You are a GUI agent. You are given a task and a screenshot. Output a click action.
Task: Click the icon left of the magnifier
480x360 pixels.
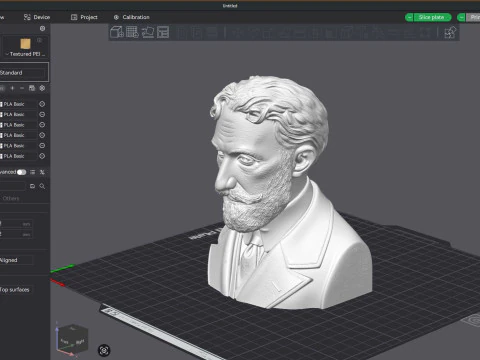coord(32,186)
